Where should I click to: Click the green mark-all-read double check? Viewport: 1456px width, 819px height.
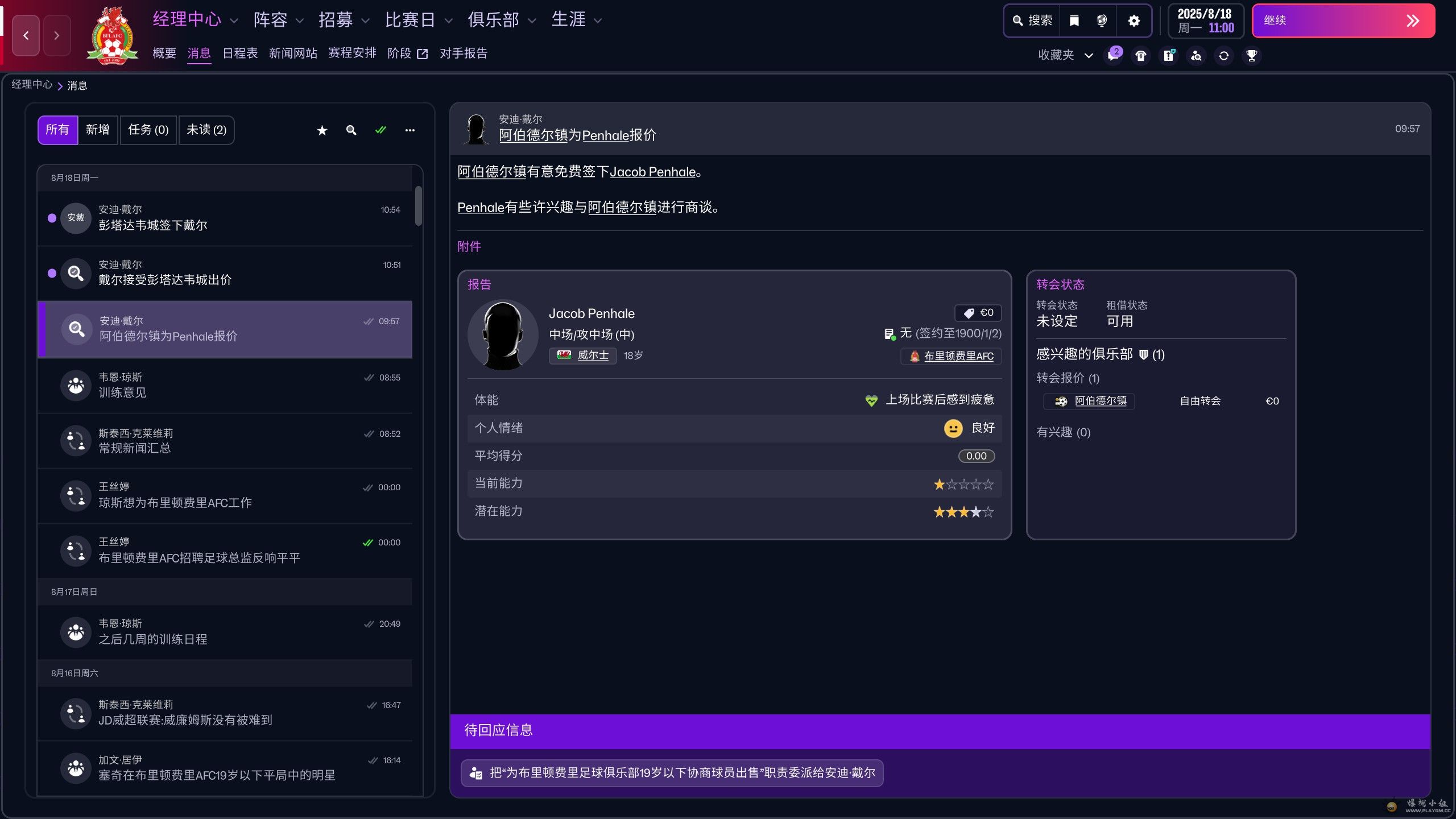380,130
